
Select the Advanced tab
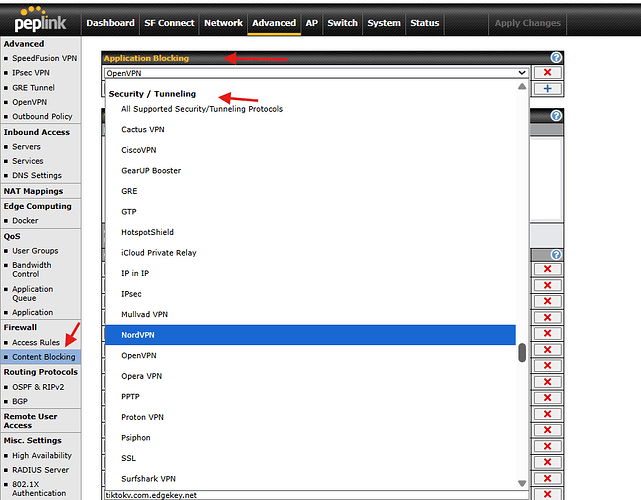pyautogui.click(x=274, y=23)
